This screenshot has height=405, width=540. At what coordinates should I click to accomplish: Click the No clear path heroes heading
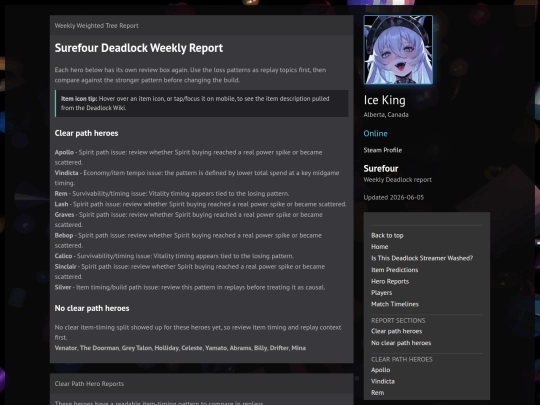pyautogui.click(x=92, y=308)
